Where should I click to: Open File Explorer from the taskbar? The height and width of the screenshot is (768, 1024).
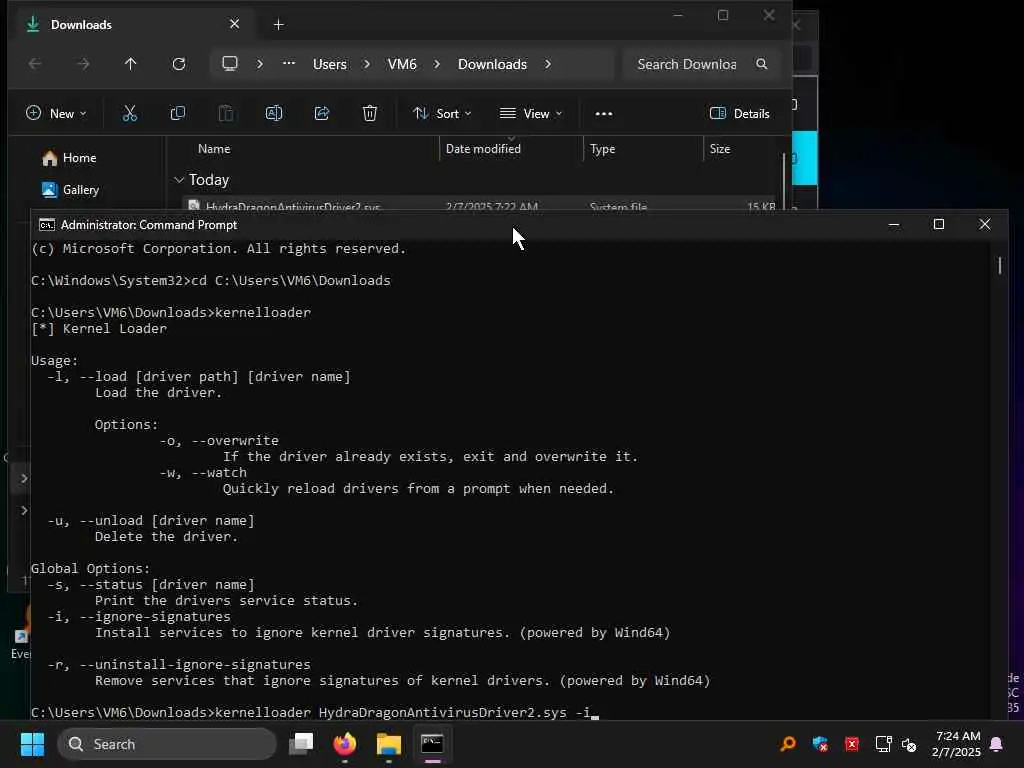389,744
